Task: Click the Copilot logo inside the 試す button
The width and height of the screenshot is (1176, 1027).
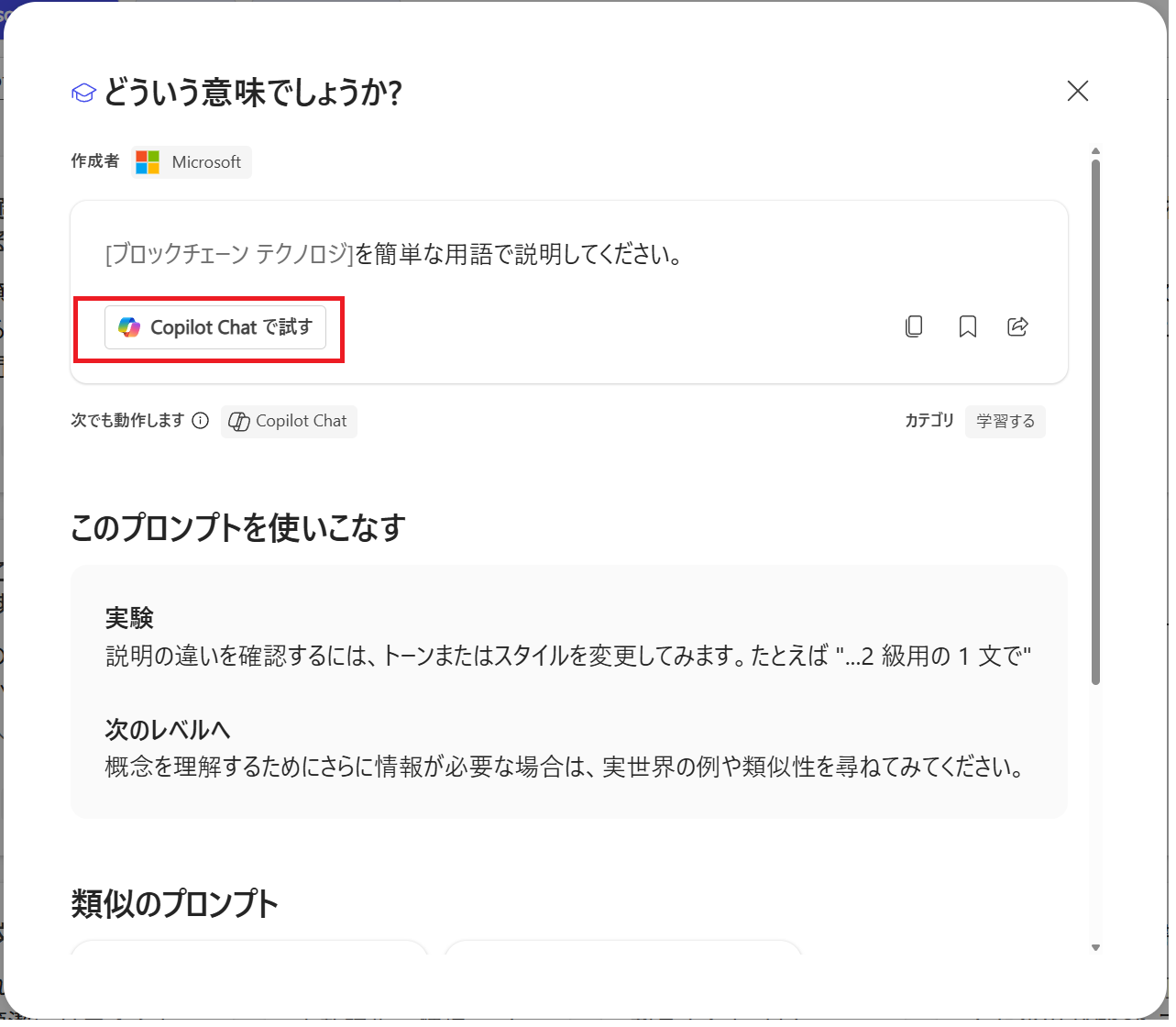Action: click(130, 326)
